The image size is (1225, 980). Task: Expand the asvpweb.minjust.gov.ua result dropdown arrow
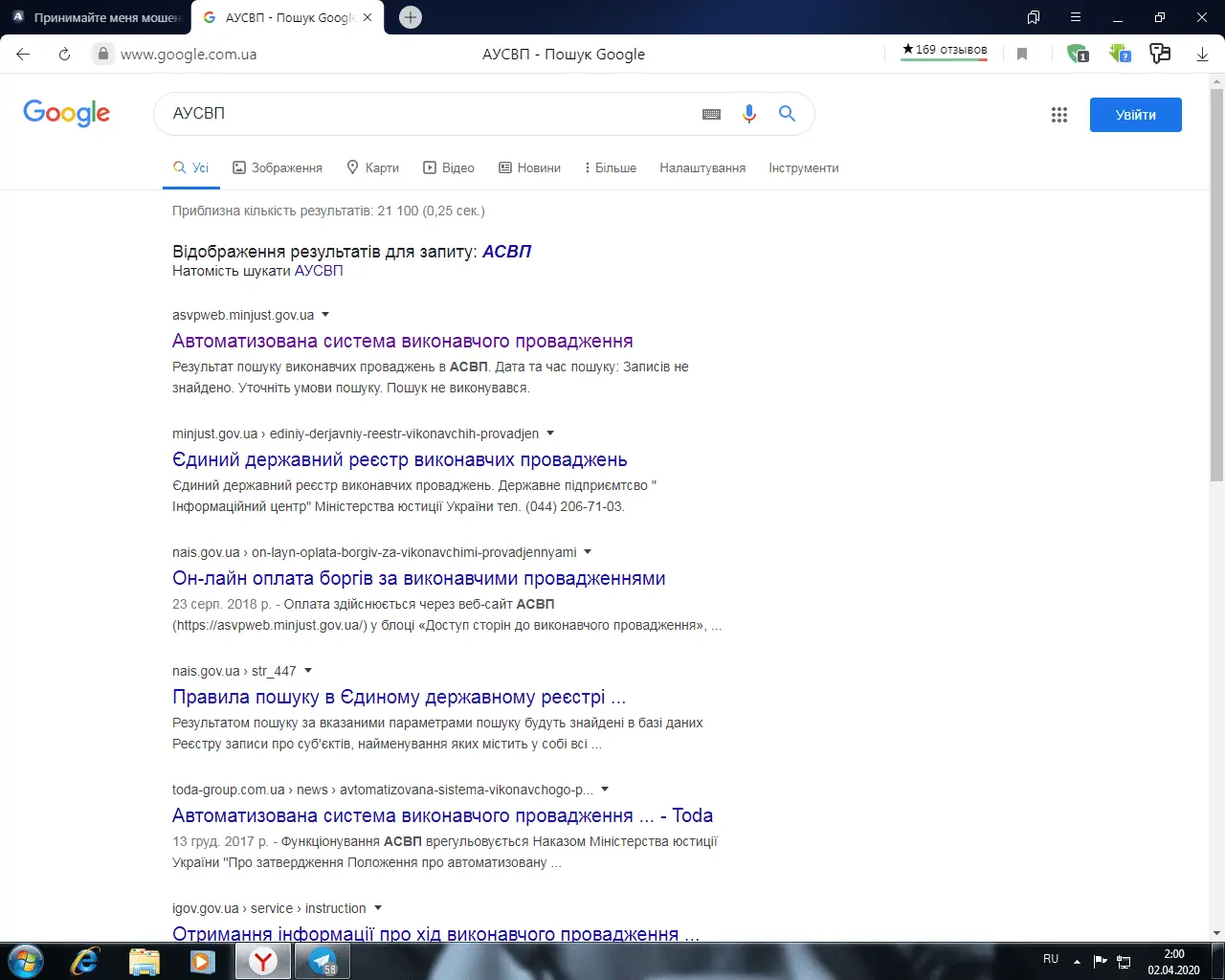325,315
